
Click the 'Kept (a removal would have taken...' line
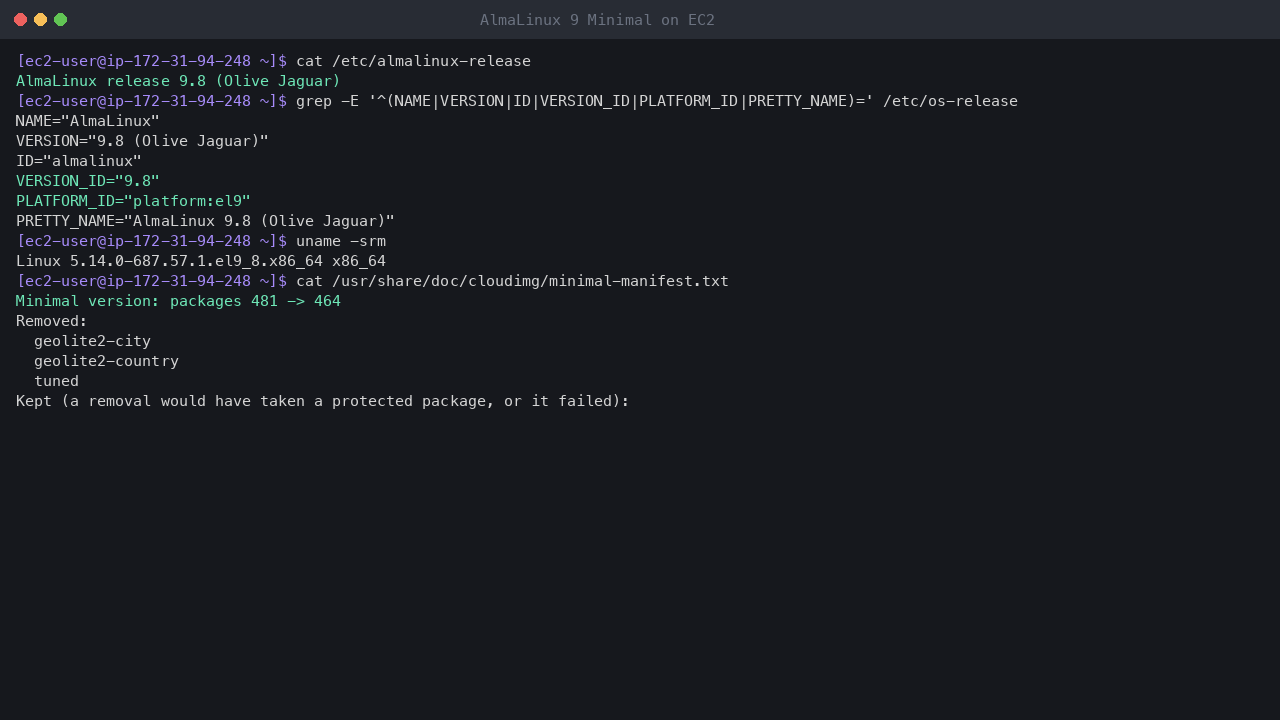click(323, 401)
